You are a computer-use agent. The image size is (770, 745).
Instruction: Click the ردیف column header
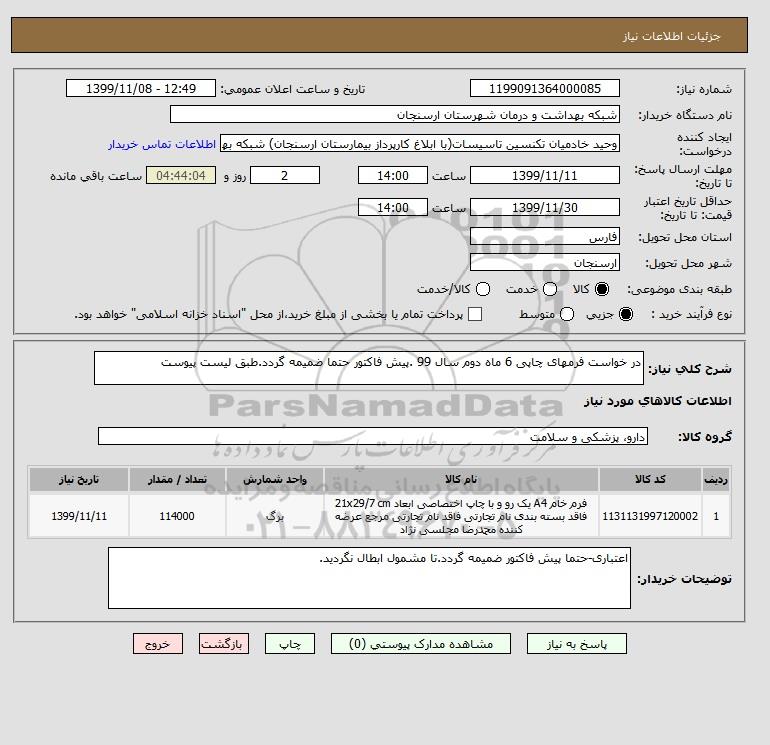[x=716, y=479]
